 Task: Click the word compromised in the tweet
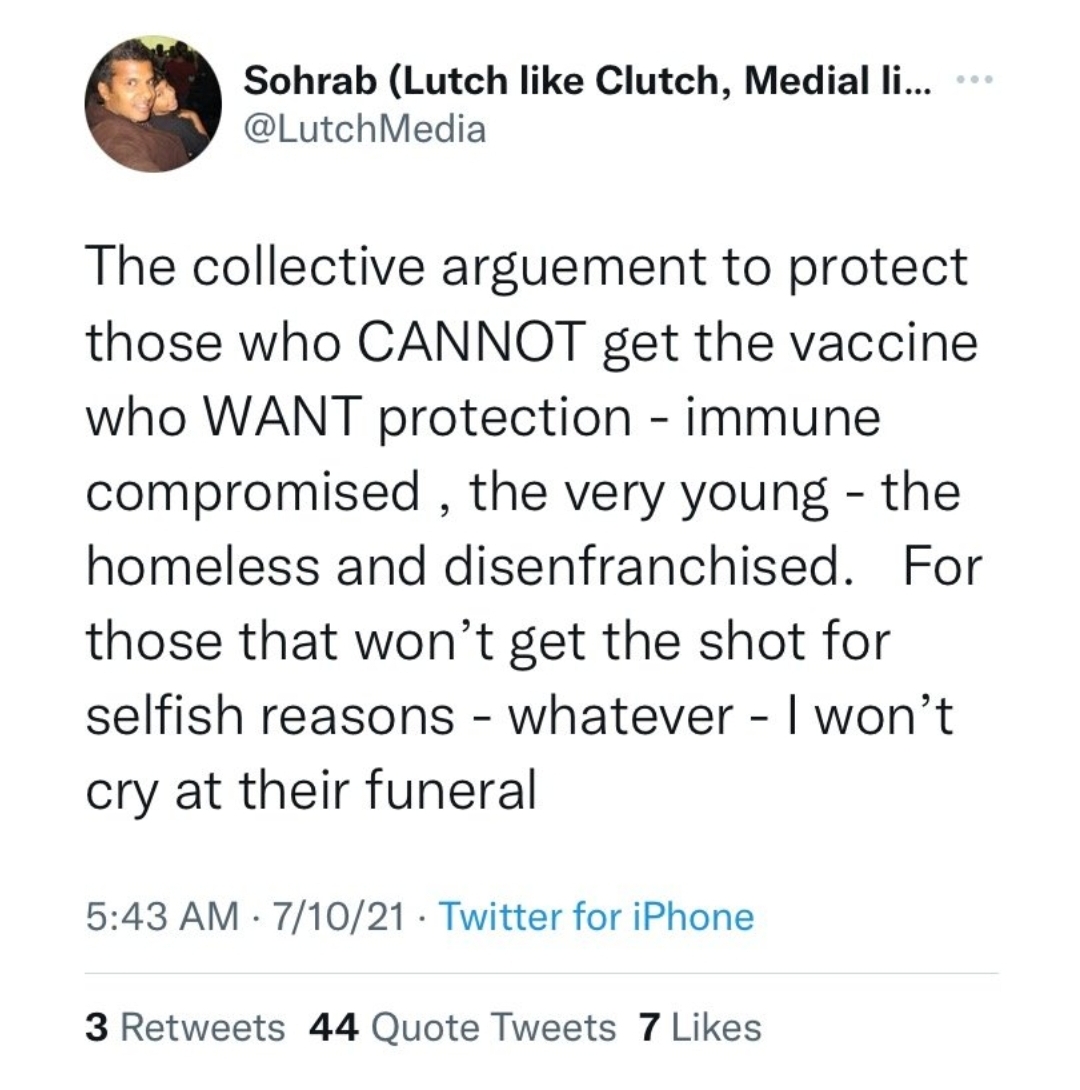coord(253,494)
